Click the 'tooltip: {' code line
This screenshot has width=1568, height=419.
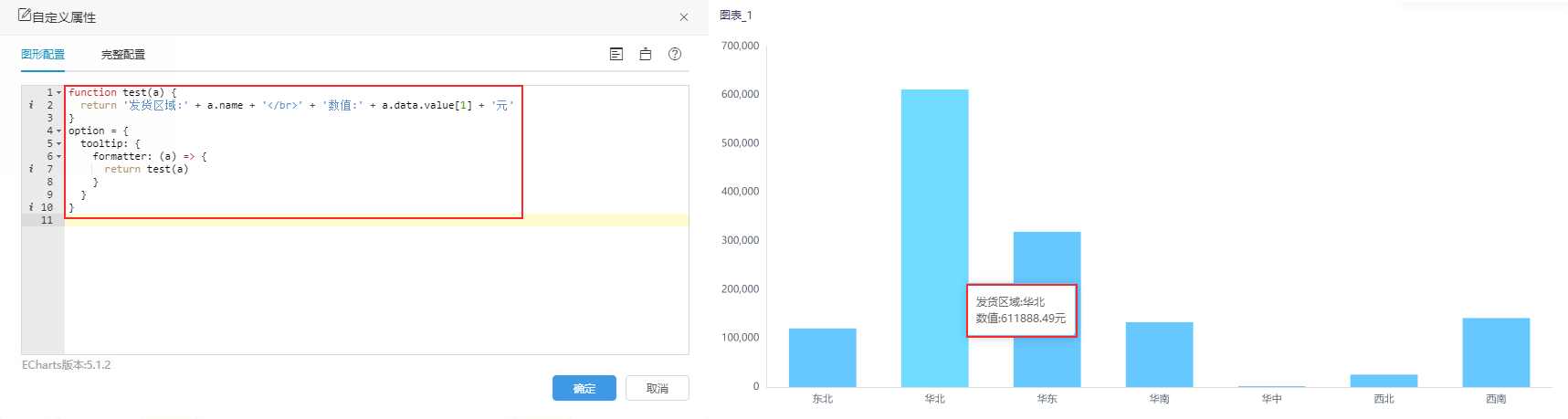pos(110,143)
